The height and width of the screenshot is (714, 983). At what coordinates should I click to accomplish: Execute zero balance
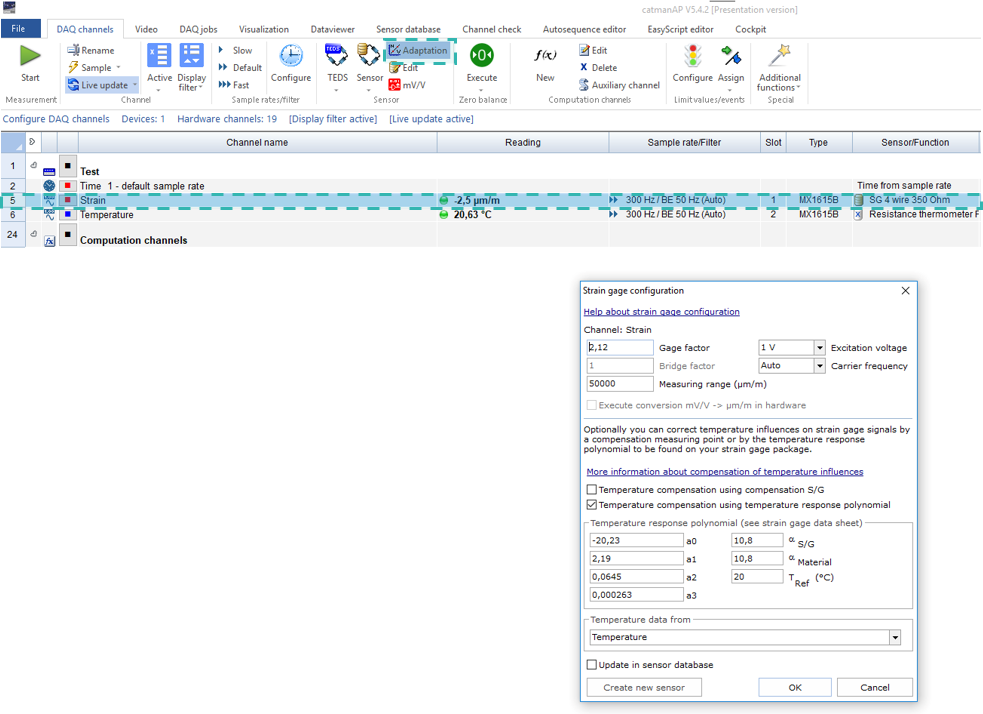click(x=481, y=55)
